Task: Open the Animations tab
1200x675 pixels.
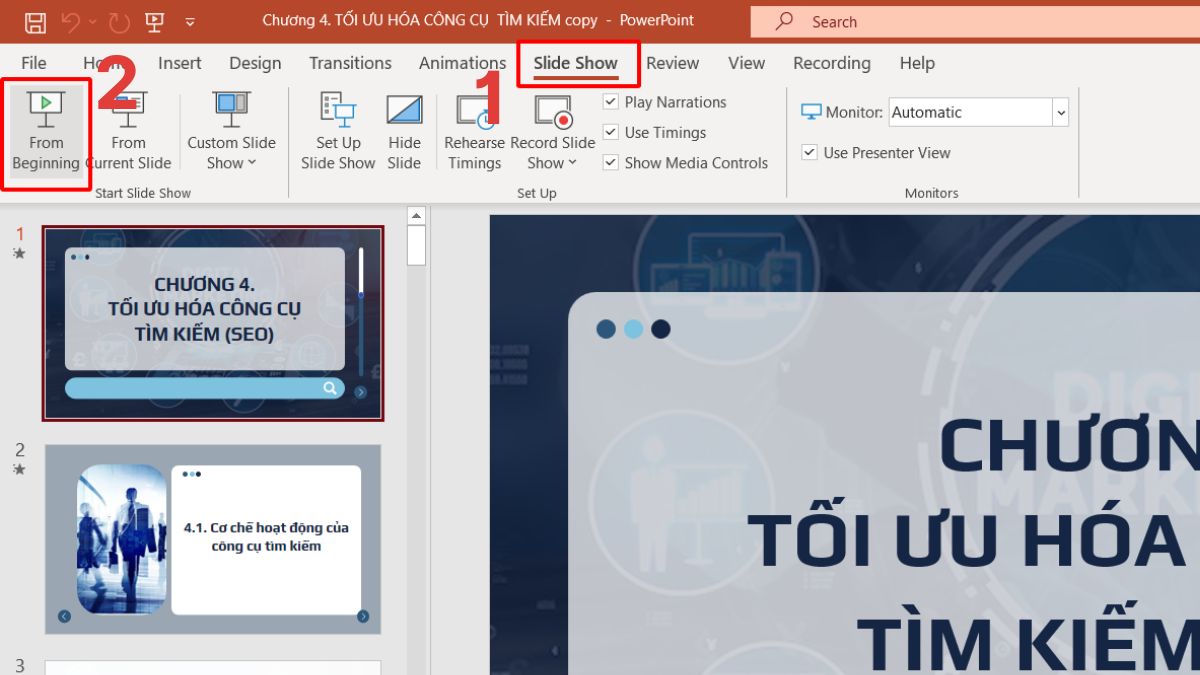Action: 462,63
